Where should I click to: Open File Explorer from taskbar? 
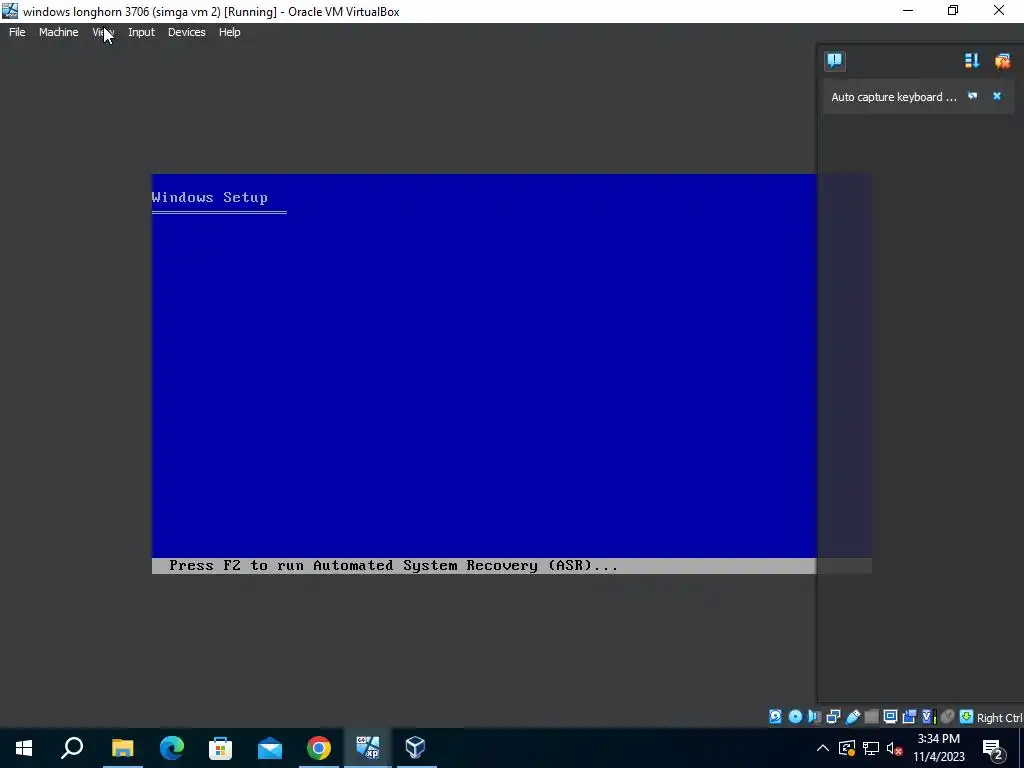(x=122, y=748)
